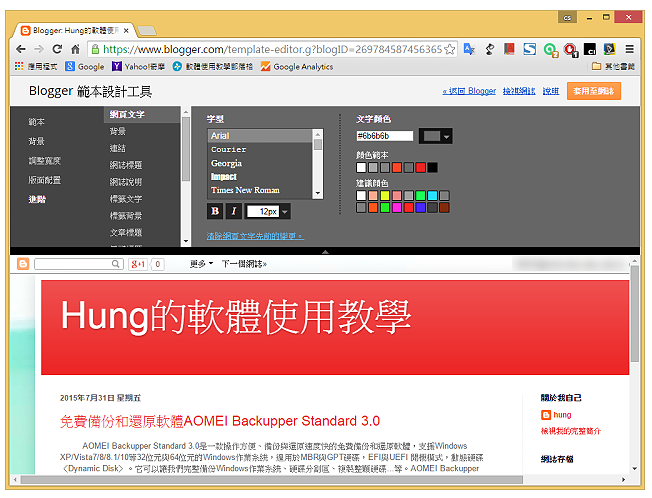The width and height of the screenshot is (652, 498).
Task: Open the yellow-blue extension icon beside Chrome menu
Action: 609,49
